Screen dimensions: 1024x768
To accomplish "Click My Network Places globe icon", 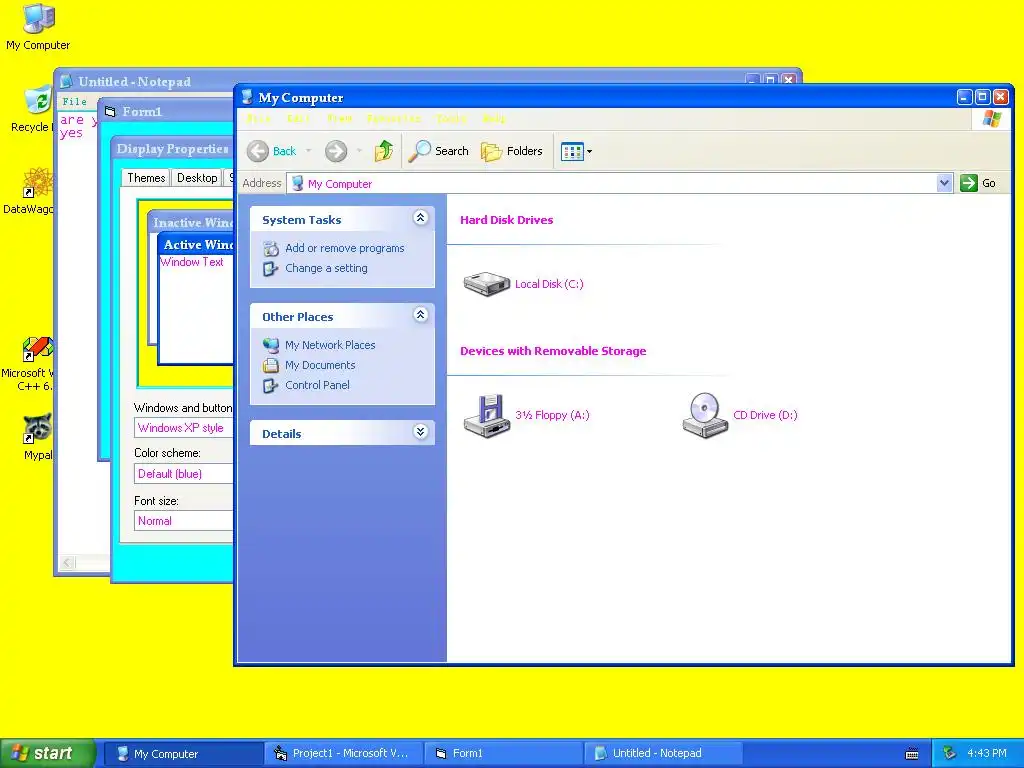I will pos(270,345).
